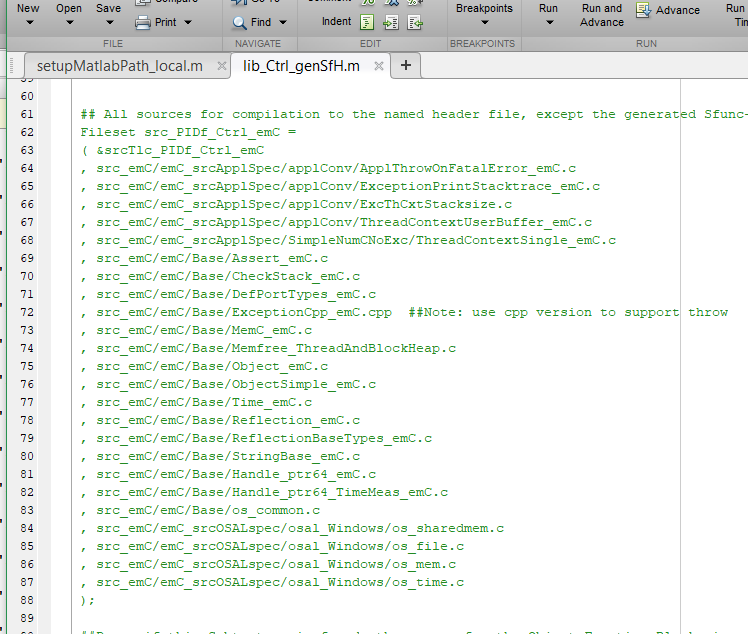This screenshot has height=634, width=748.
Task: Switch to setupMatlabPath_local.m tab
Action: [x=120, y=66]
